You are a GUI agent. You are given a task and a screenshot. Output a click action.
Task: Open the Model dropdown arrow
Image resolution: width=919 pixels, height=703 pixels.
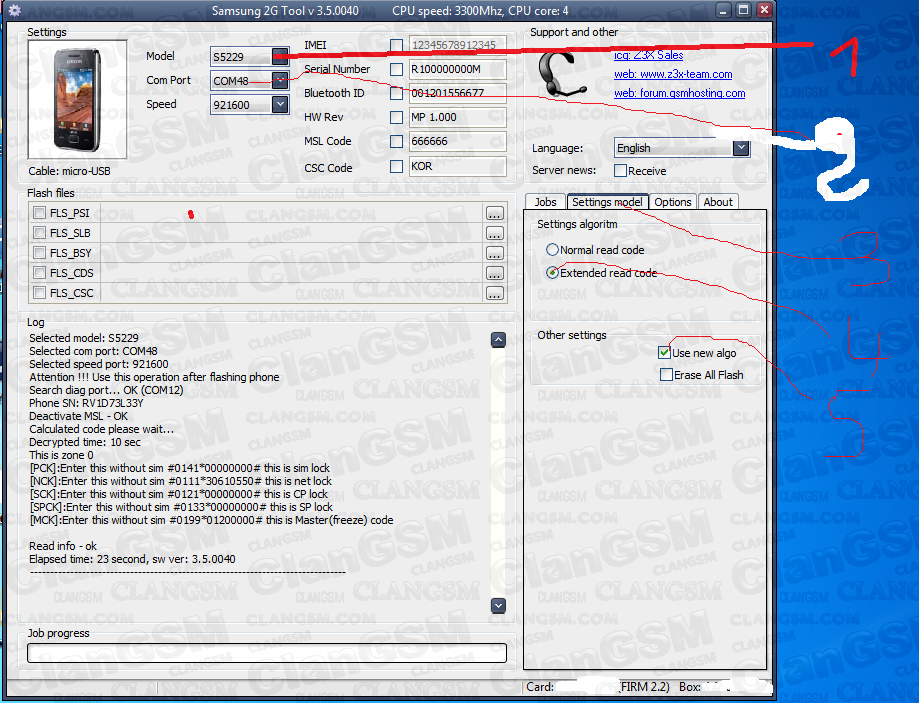click(x=280, y=56)
